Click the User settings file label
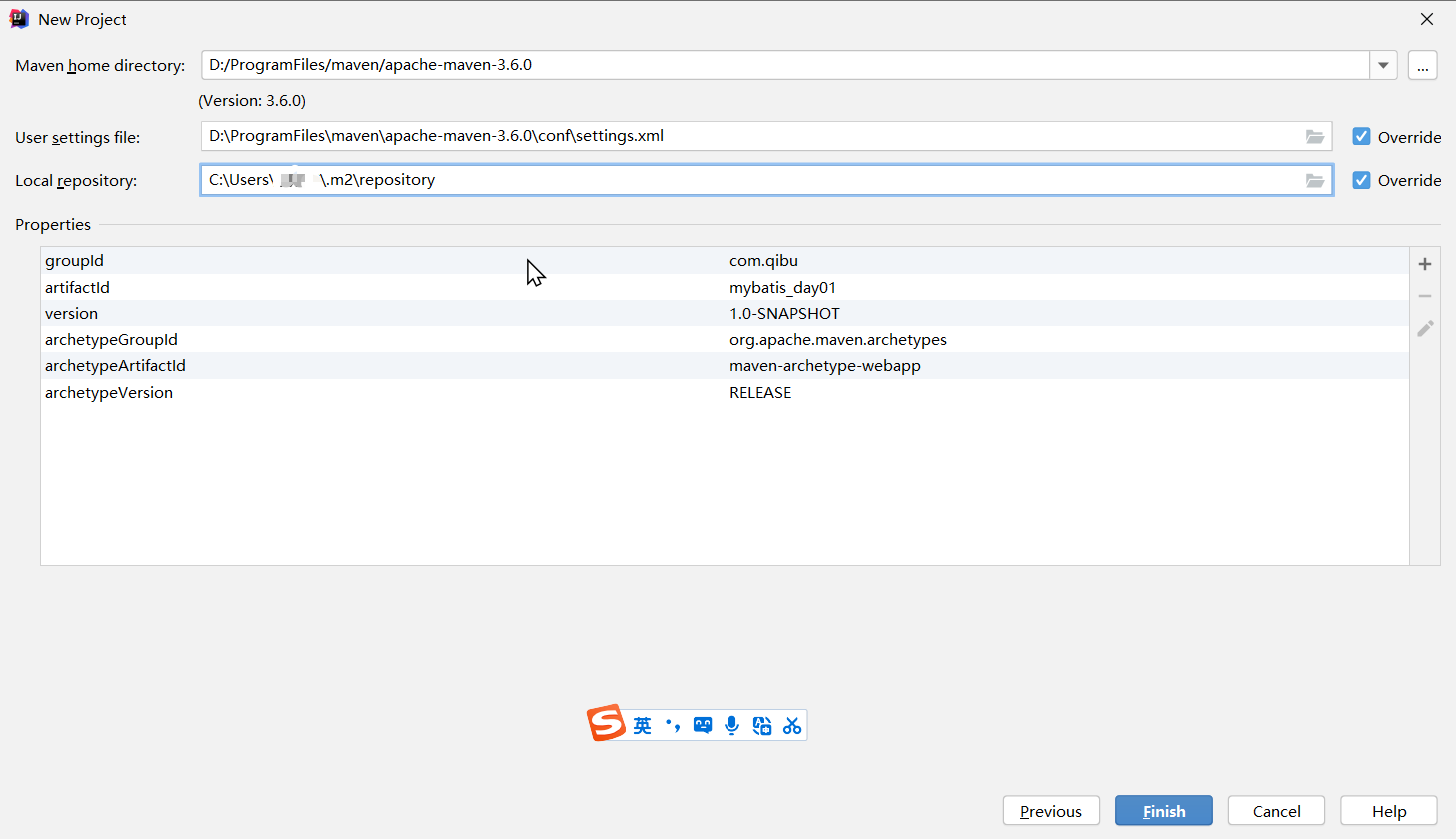This screenshot has height=839, width=1456. 77,138
